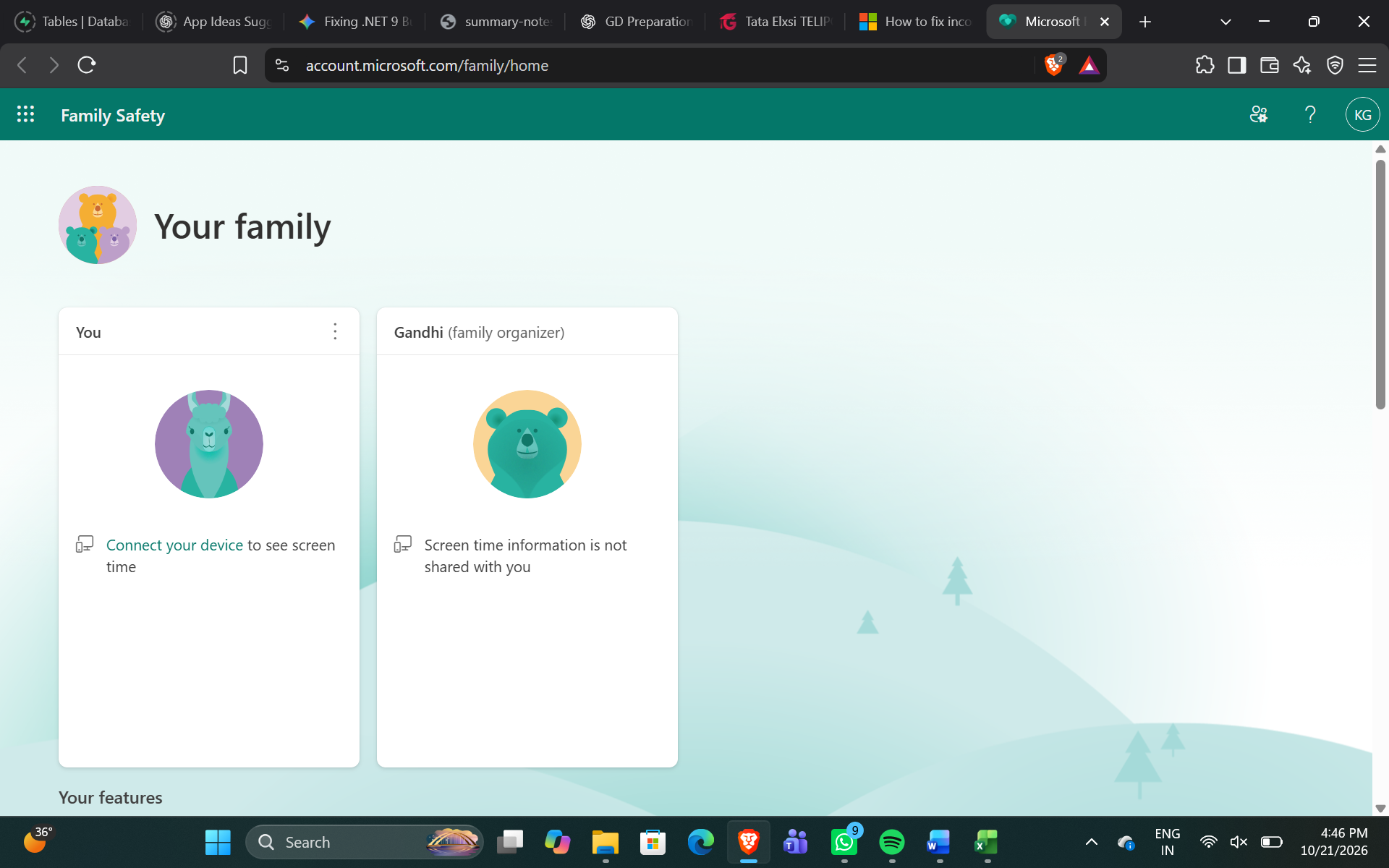1389x868 pixels.
Task: Open the Microsoft app launcher grid
Action: 25,114
